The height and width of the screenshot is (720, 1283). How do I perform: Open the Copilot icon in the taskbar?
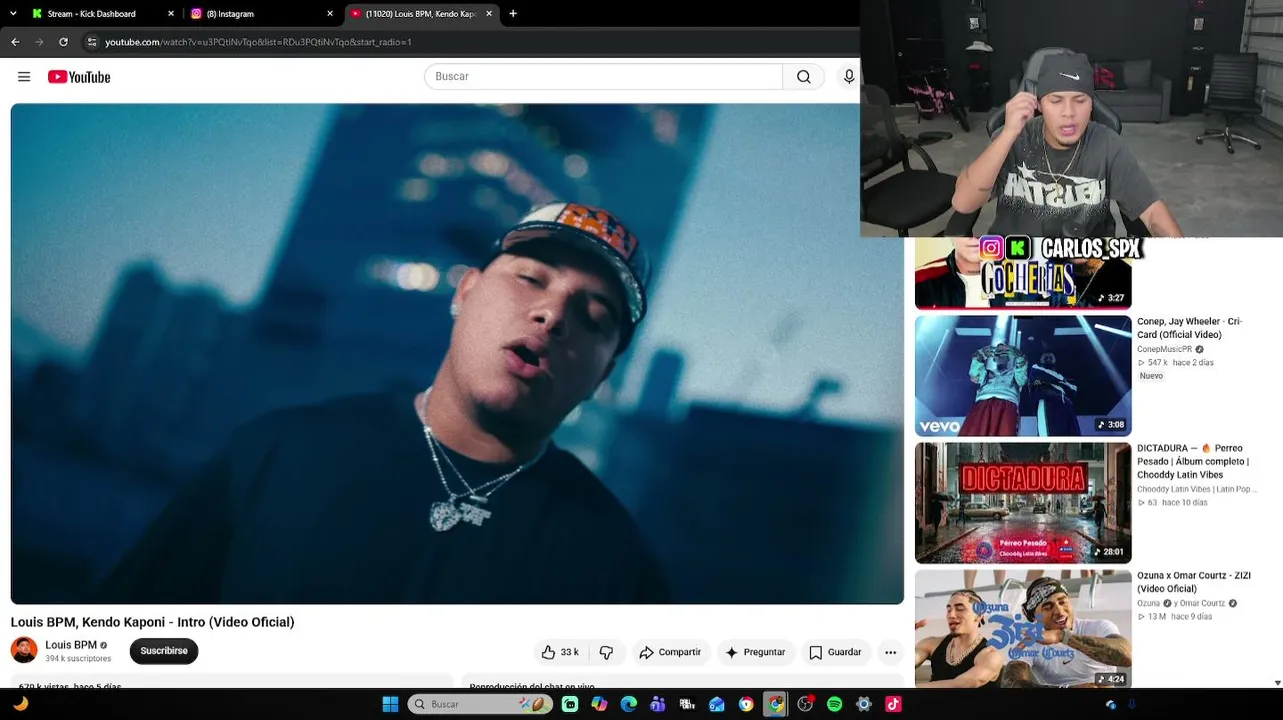pos(599,704)
